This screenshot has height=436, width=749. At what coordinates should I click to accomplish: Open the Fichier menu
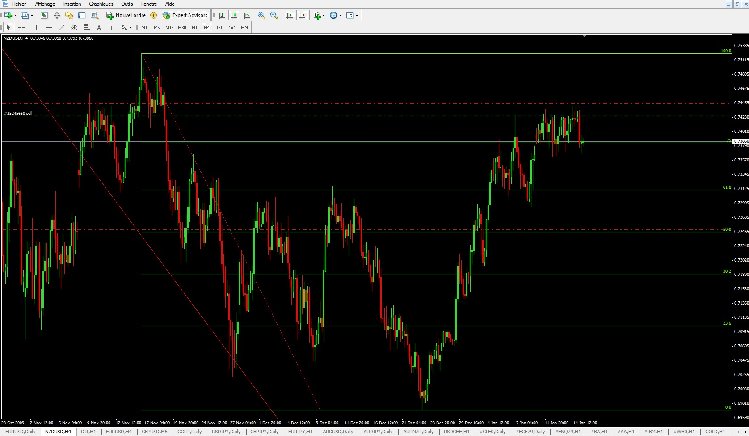pyautogui.click(x=19, y=4)
